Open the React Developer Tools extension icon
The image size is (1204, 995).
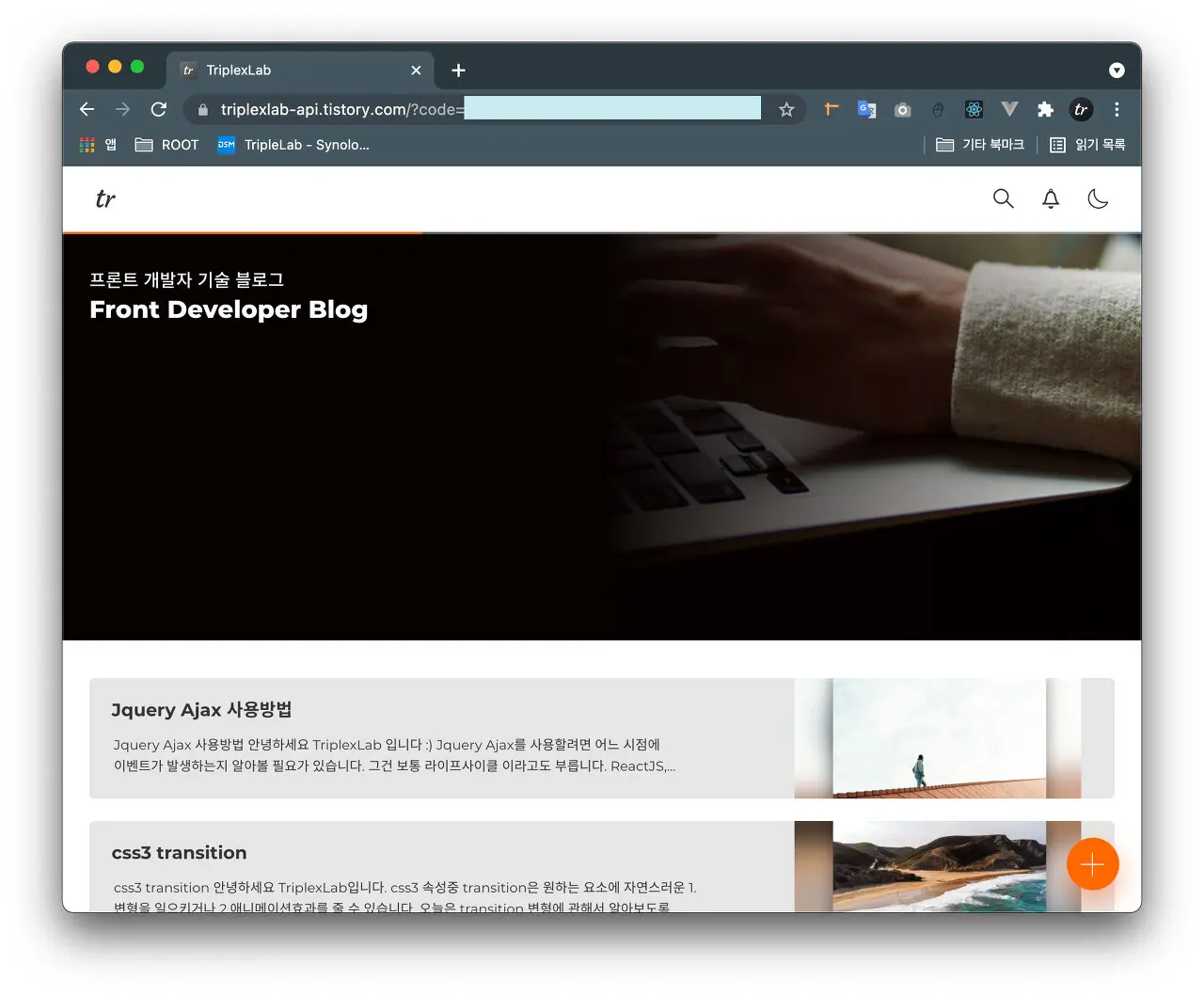(x=974, y=110)
